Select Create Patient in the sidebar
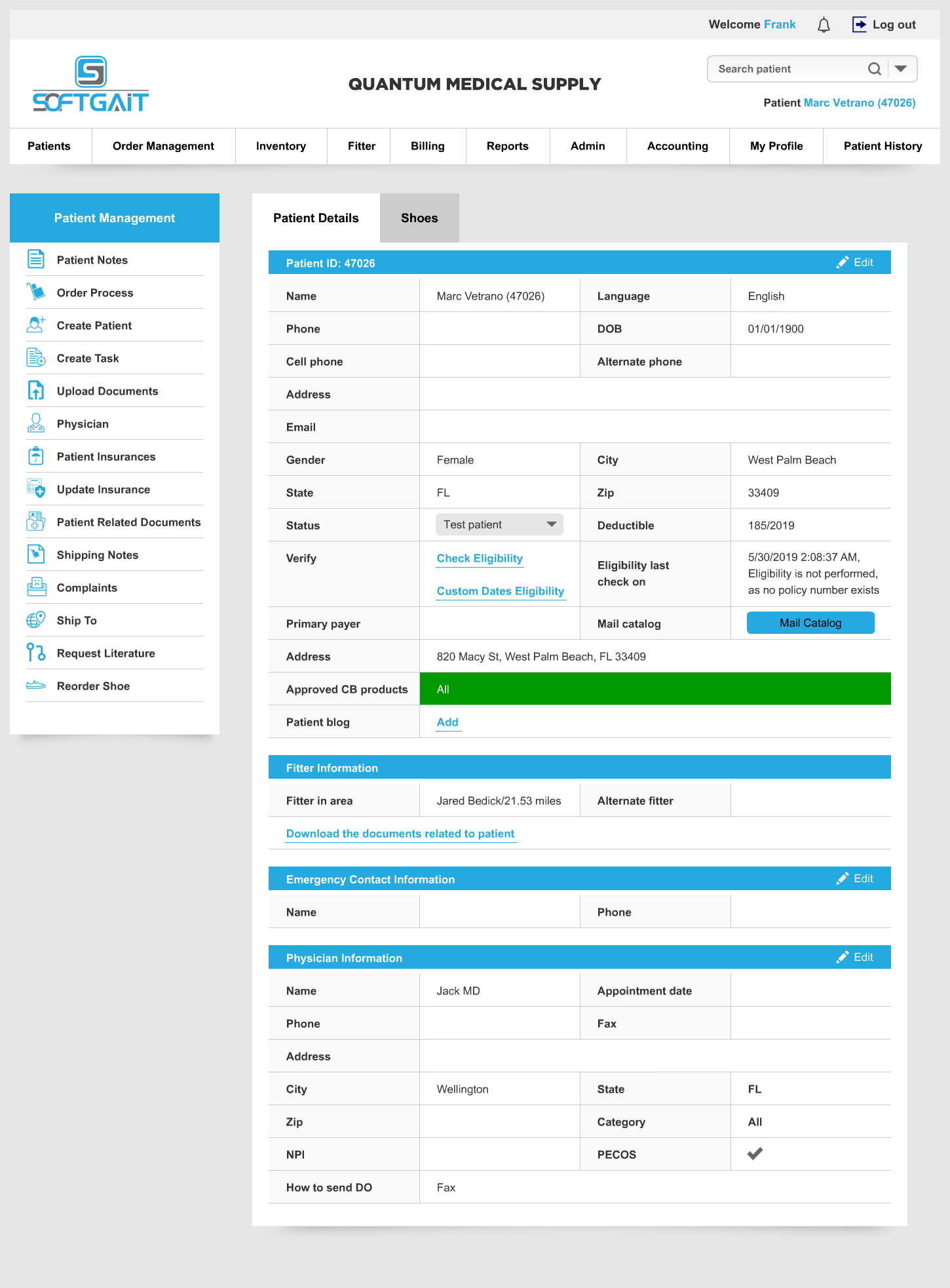The height and width of the screenshot is (1288, 950). pos(94,326)
